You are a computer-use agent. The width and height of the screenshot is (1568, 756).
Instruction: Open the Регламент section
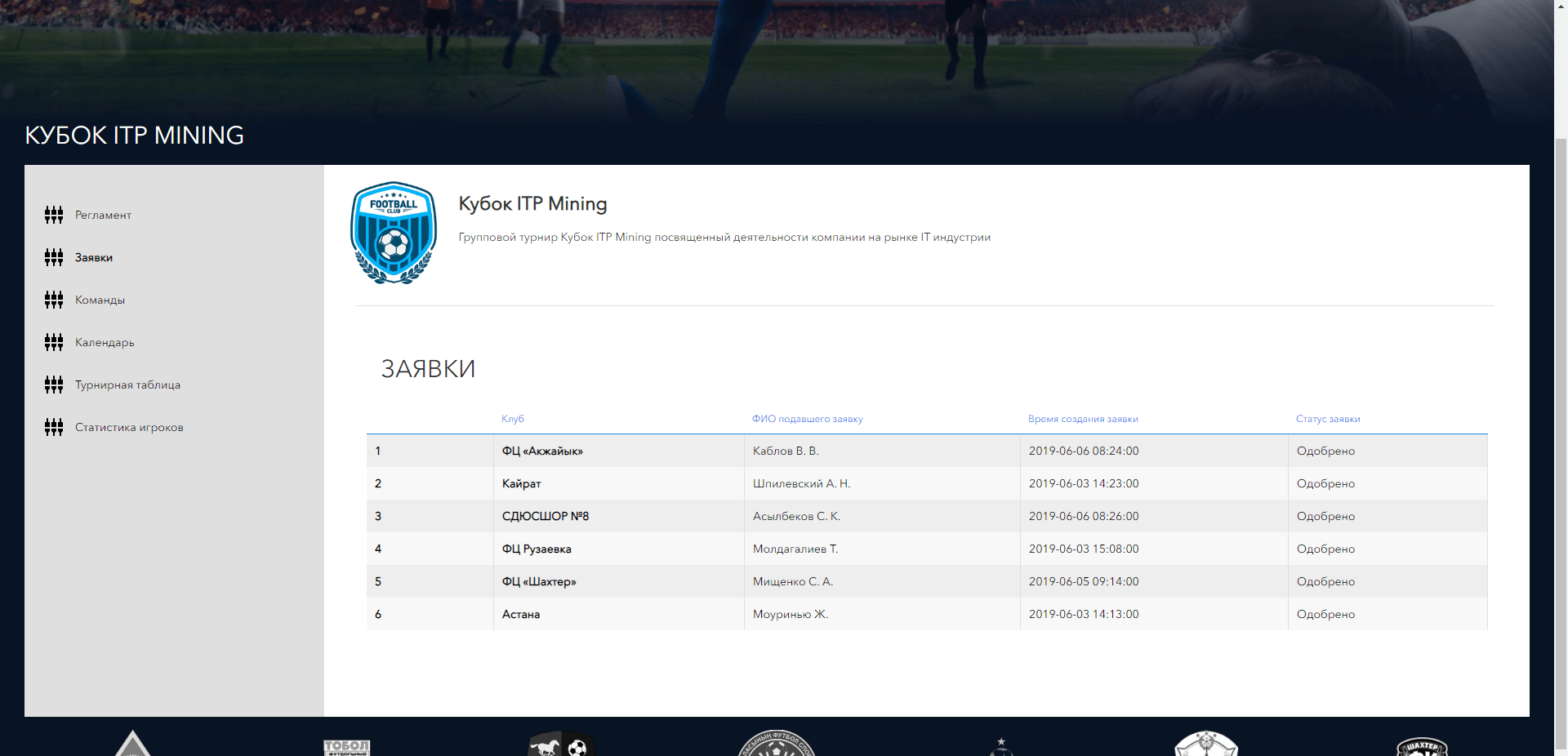(x=103, y=215)
